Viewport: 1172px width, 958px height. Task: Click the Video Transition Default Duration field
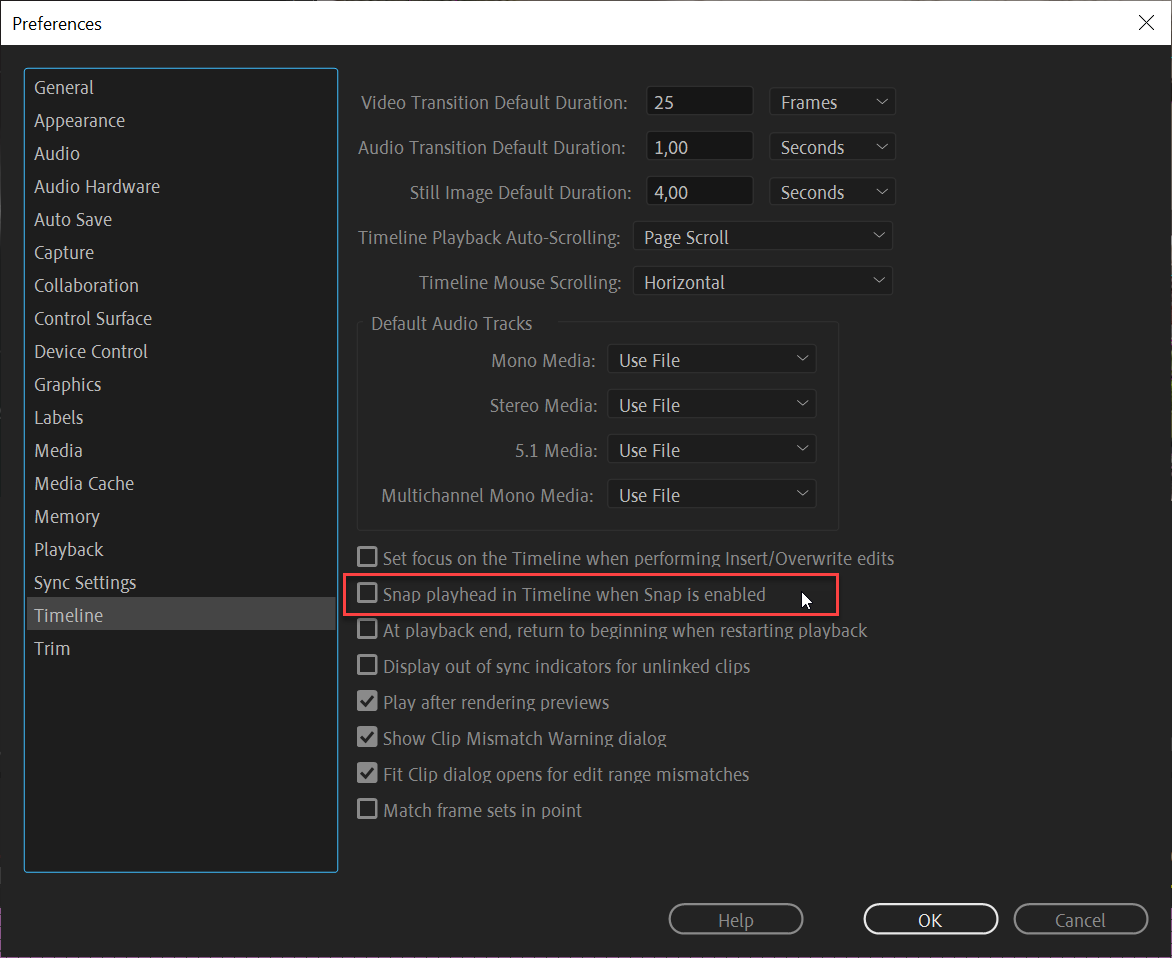pyautogui.click(x=699, y=100)
